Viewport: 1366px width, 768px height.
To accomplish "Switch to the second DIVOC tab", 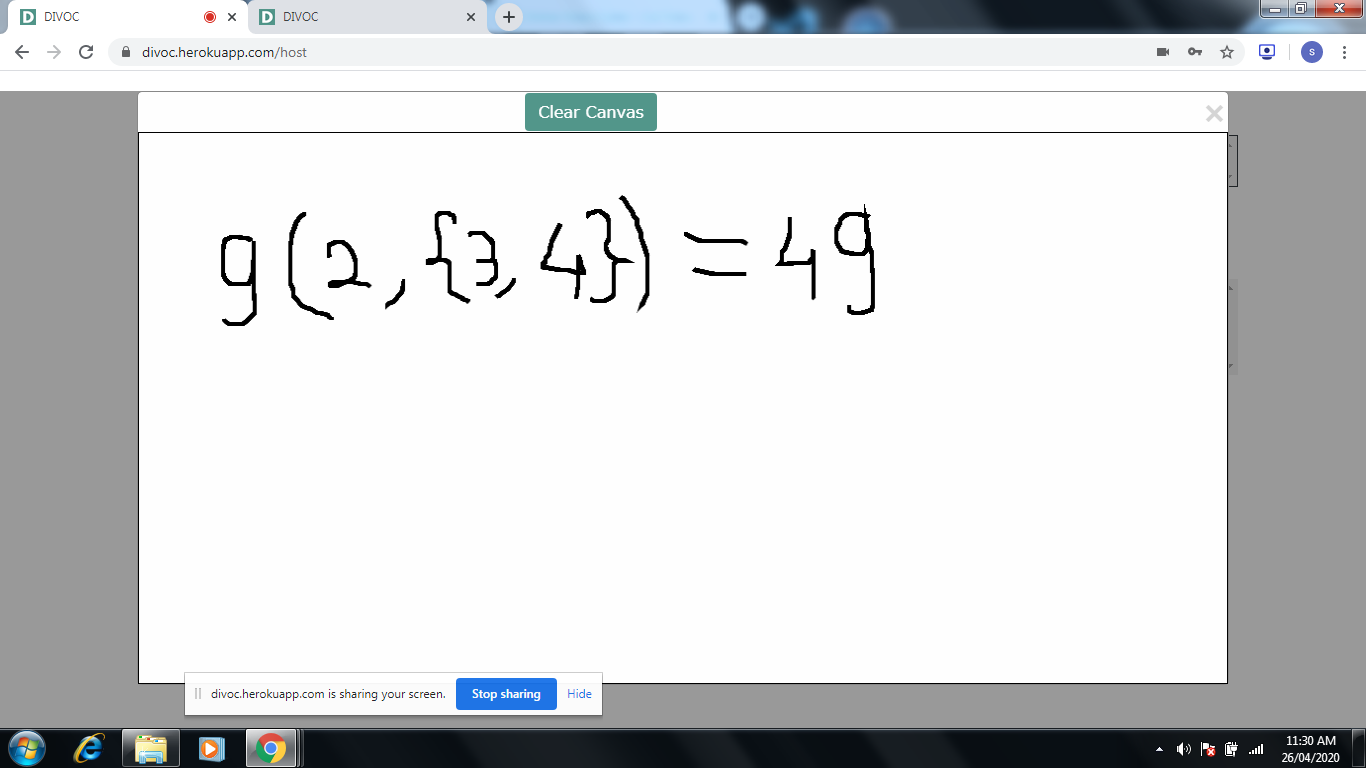I will 365,17.
